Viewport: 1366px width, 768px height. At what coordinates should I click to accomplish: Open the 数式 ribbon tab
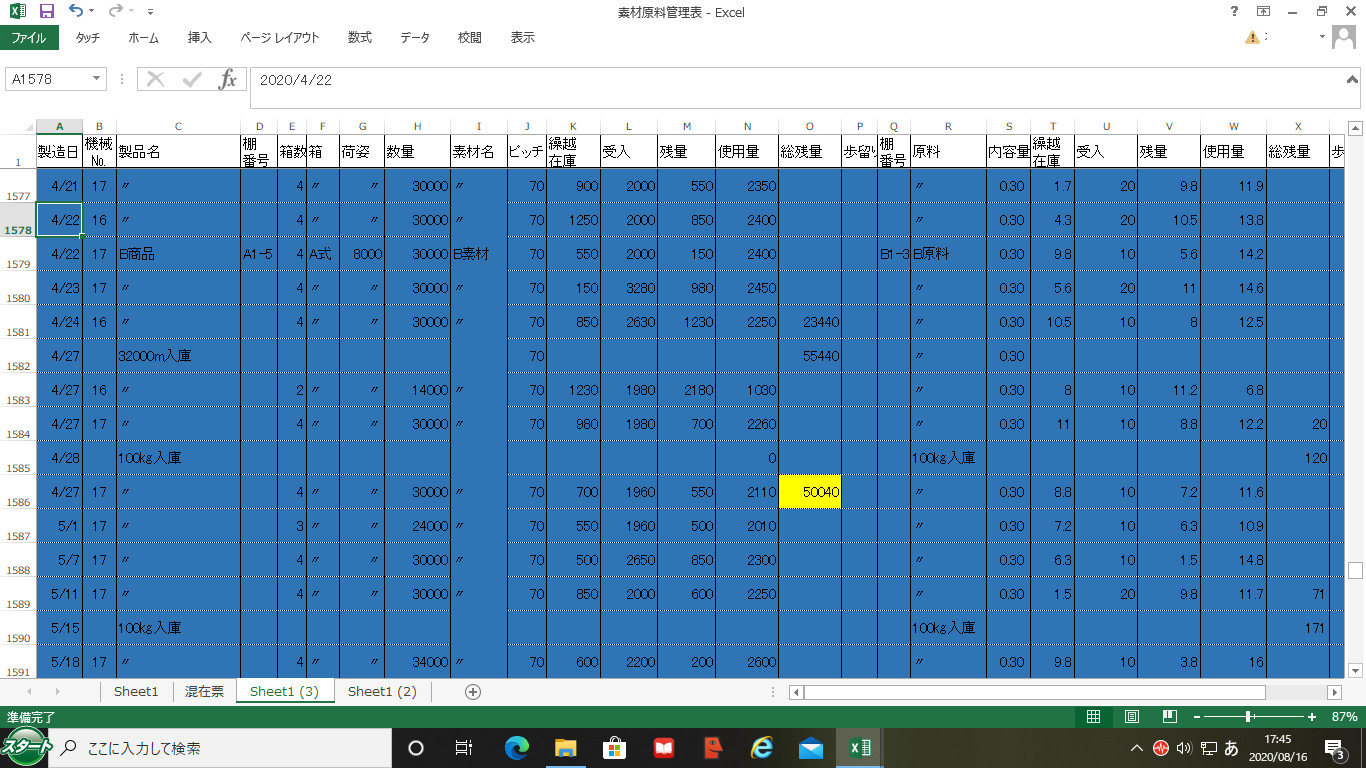pos(359,38)
